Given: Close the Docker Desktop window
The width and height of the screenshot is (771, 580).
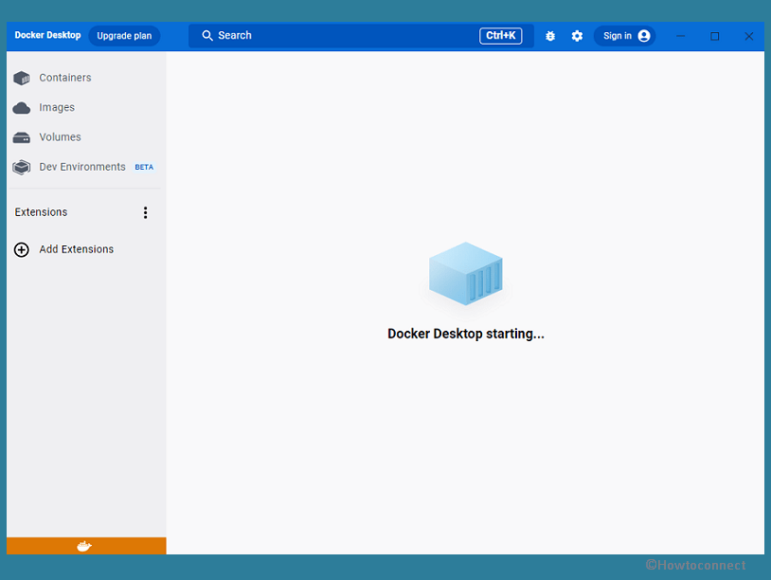Looking at the screenshot, I should pyautogui.click(x=748, y=36).
